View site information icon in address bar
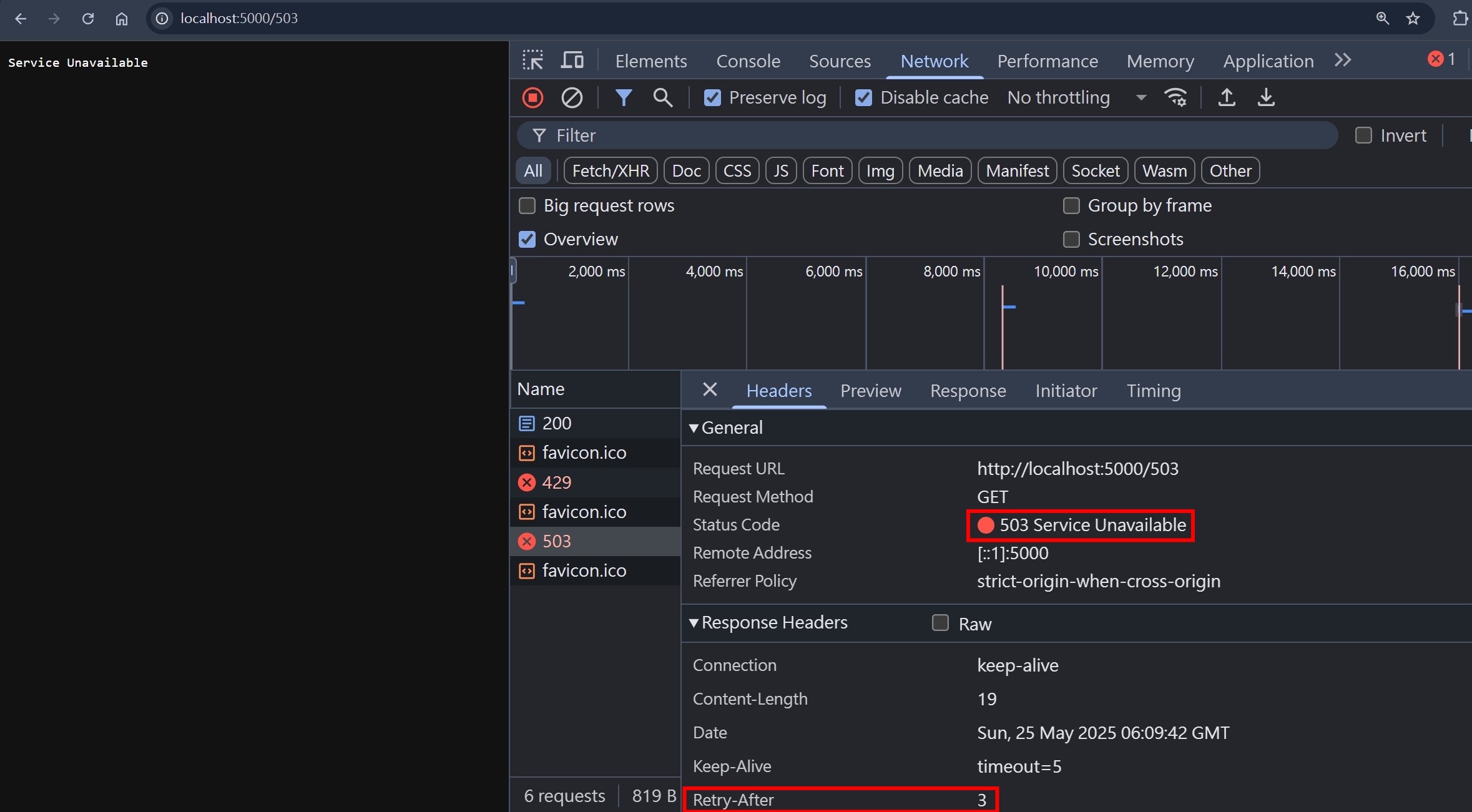Viewport: 1472px width, 812px height. pyautogui.click(x=162, y=19)
